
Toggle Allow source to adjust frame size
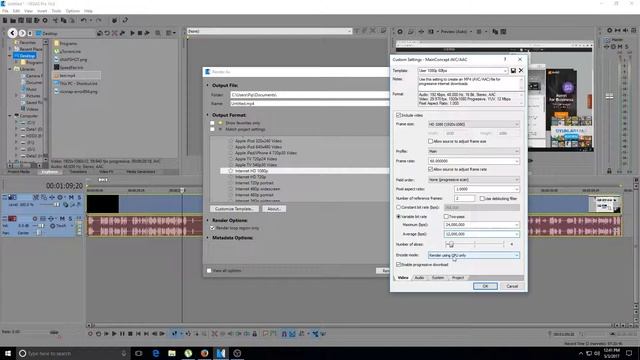click(431, 141)
